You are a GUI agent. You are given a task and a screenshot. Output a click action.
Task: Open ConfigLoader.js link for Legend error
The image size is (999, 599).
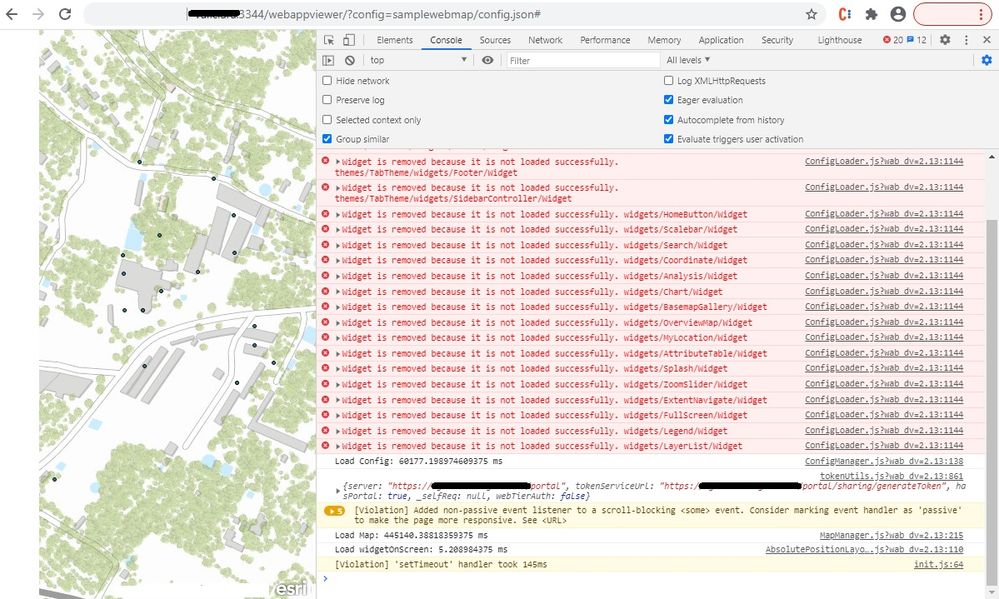coord(884,430)
